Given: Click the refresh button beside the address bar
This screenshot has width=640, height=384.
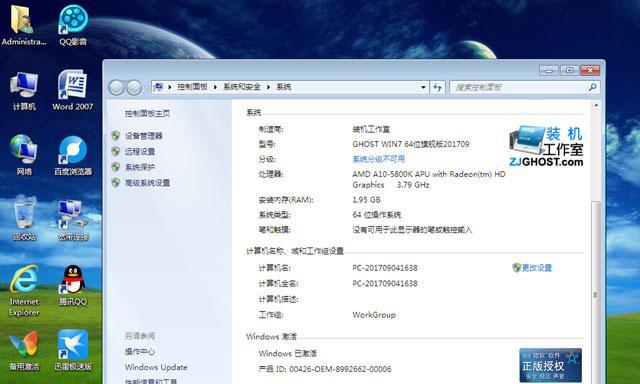Looking at the screenshot, I should coord(438,87).
